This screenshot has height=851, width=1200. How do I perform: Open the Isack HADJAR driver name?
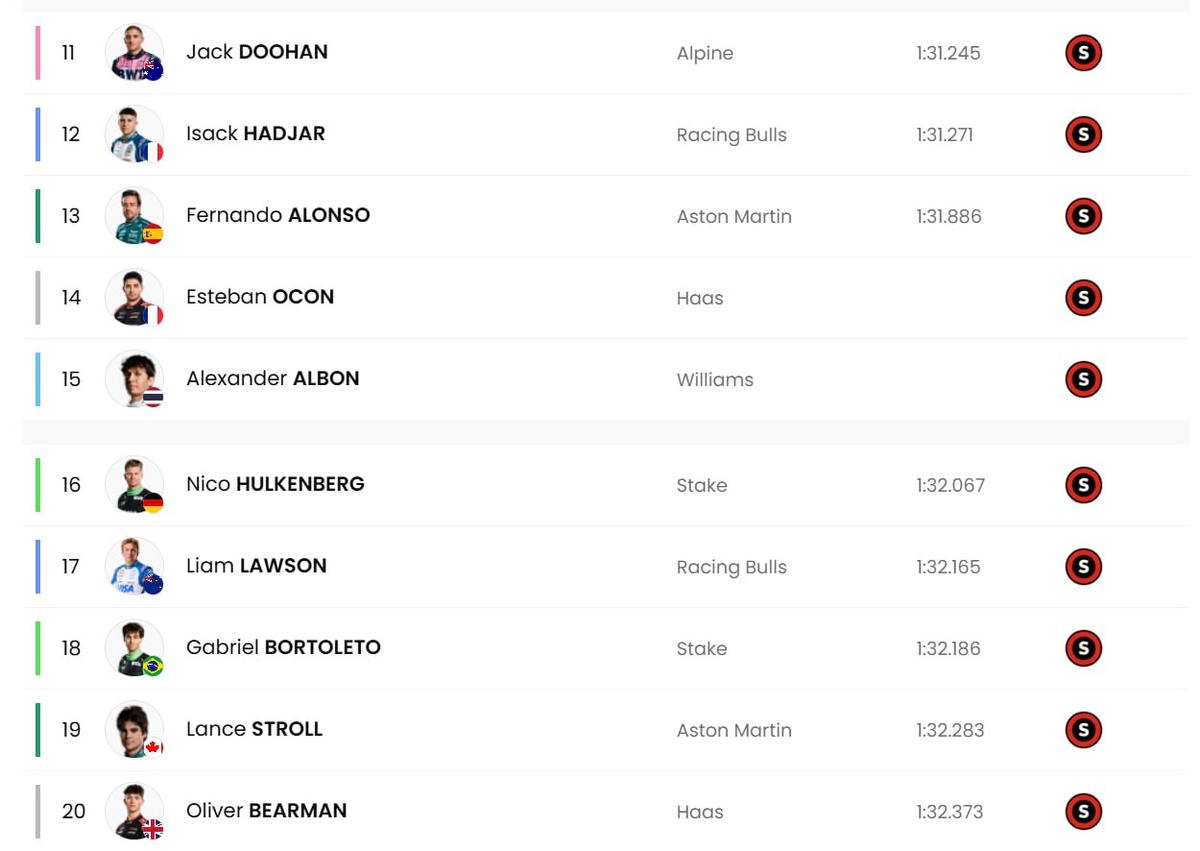pyautogui.click(x=256, y=134)
